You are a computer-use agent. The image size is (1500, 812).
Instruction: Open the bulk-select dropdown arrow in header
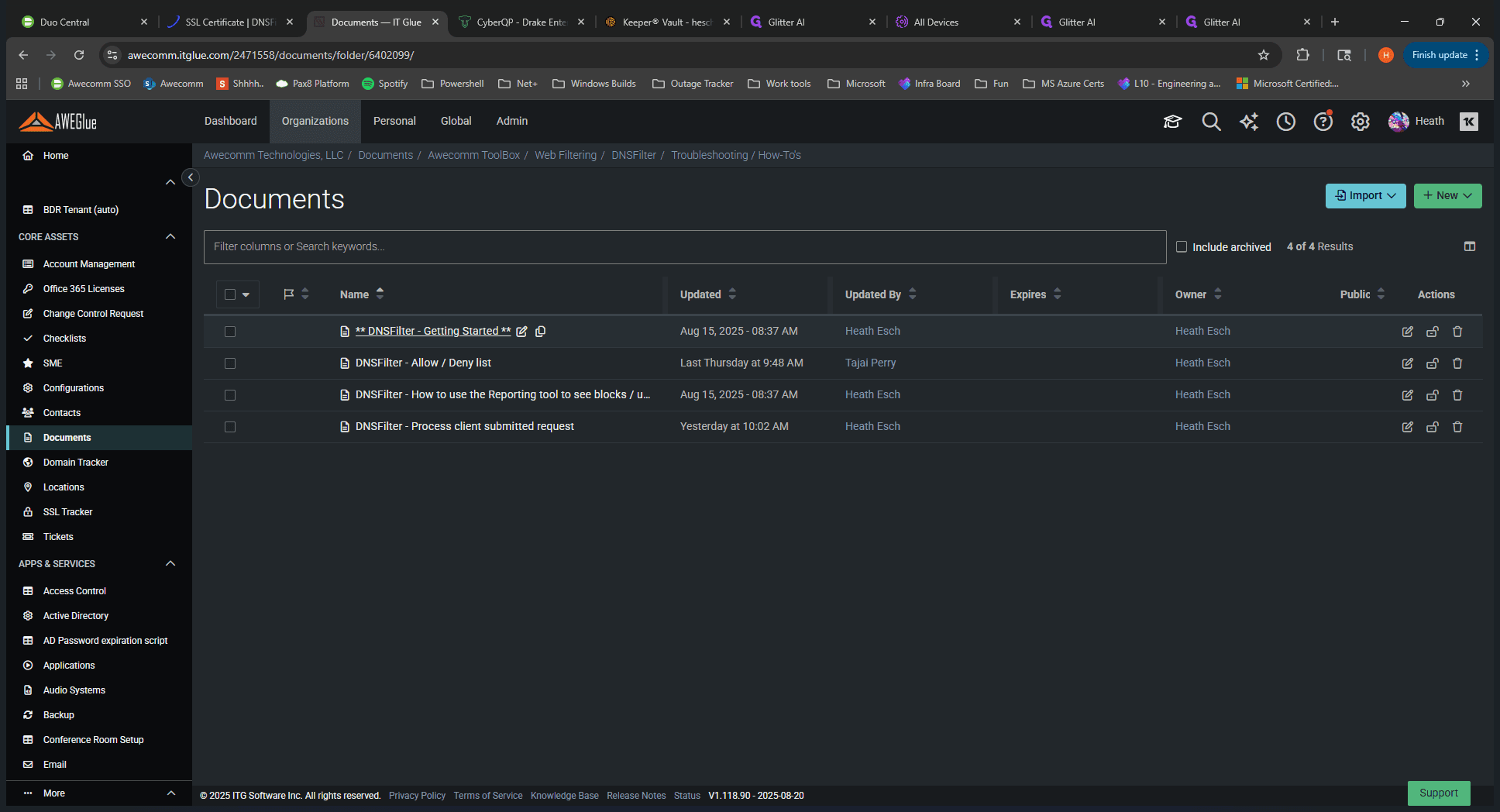(246, 294)
